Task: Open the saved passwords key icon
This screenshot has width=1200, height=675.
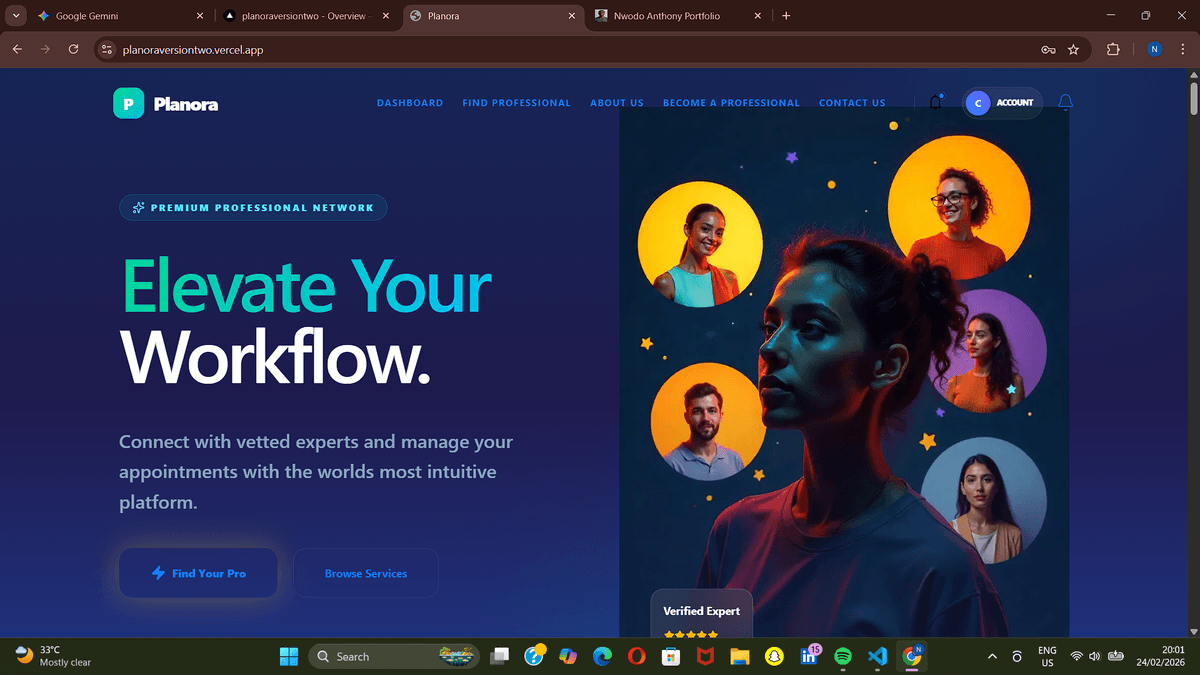Action: (x=1048, y=49)
